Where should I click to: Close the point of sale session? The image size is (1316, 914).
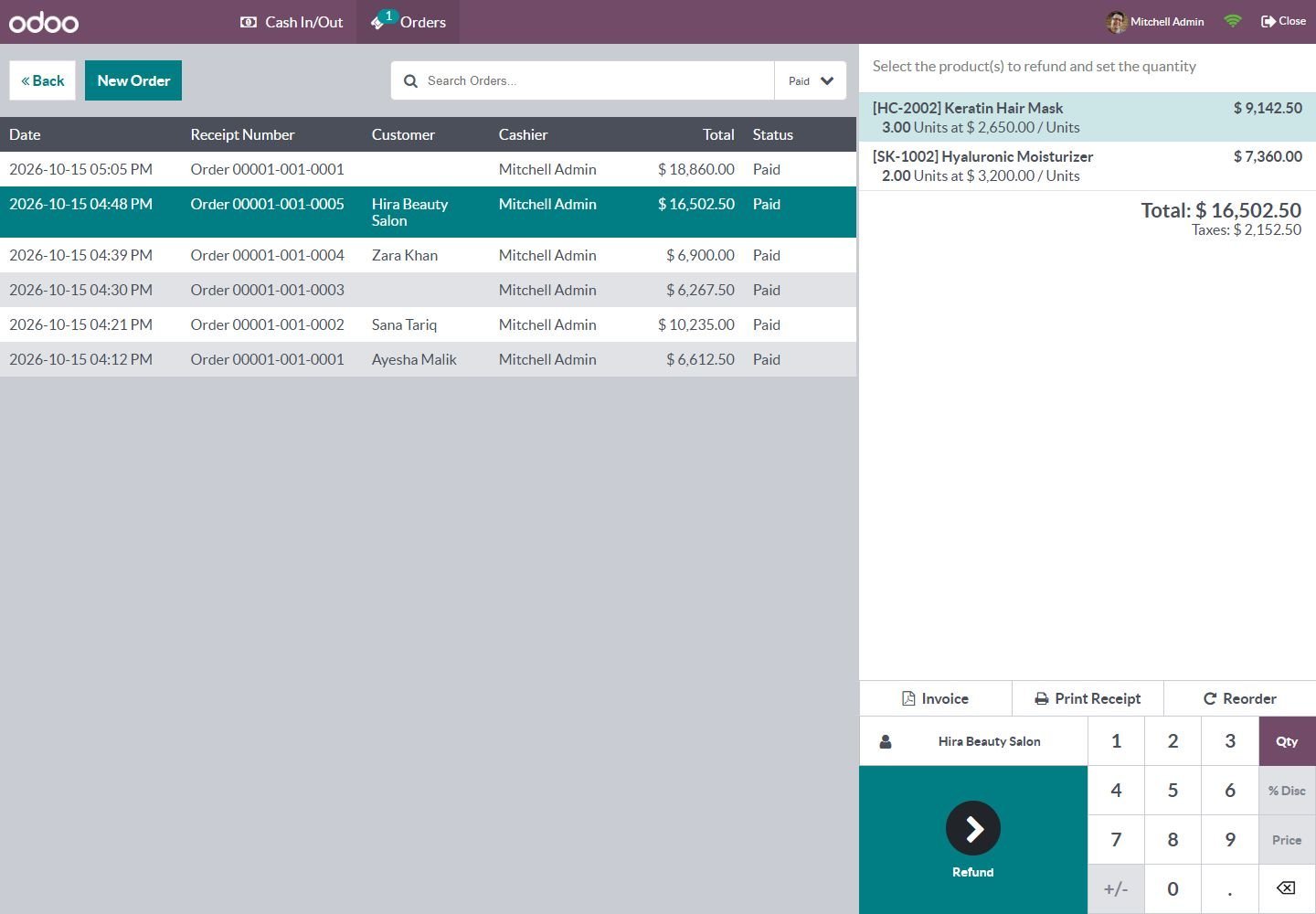point(1283,21)
